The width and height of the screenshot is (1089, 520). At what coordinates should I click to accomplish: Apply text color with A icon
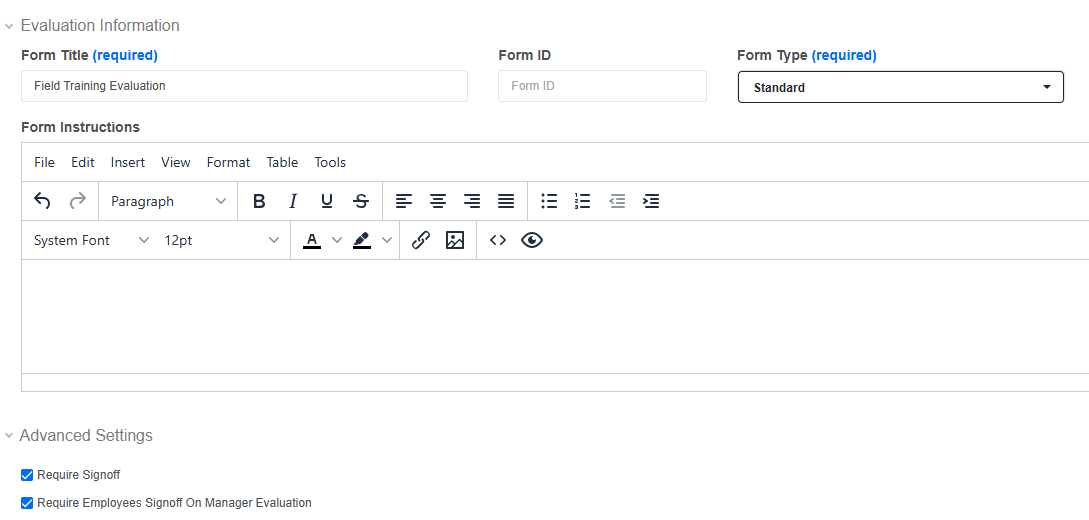(312, 240)
